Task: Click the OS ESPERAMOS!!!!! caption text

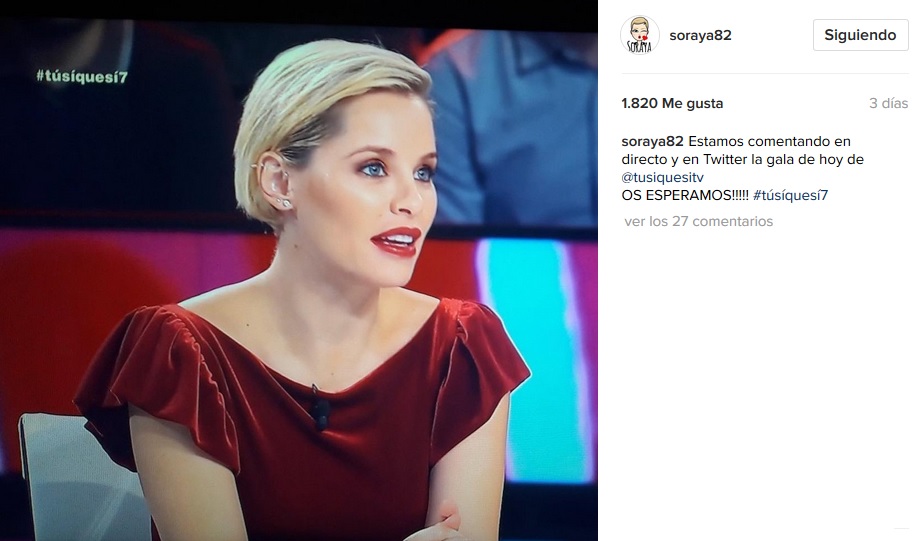Action: [x=685, y=196]
